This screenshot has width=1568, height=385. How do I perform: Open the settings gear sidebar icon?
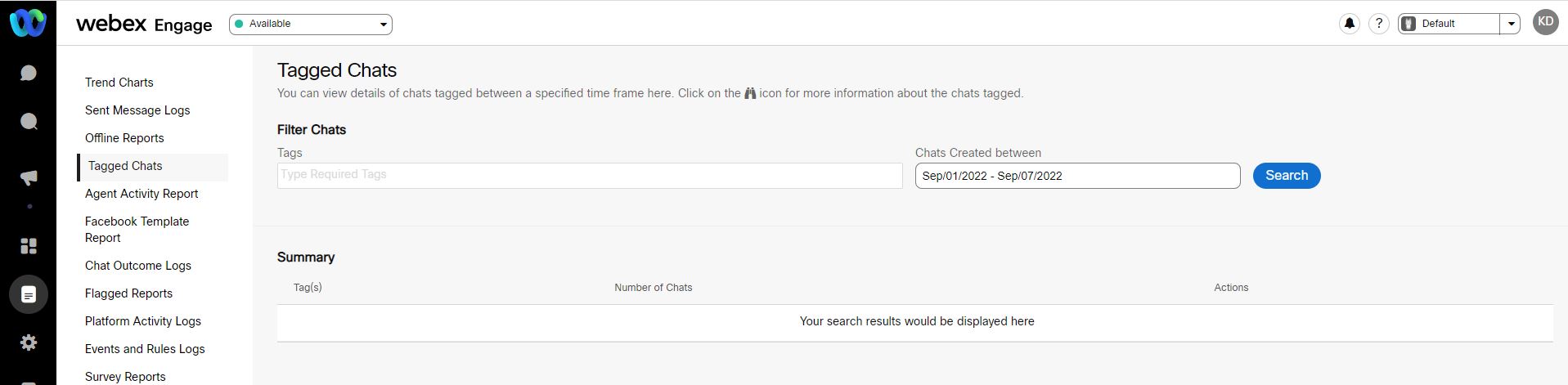[x=28, y=342]
